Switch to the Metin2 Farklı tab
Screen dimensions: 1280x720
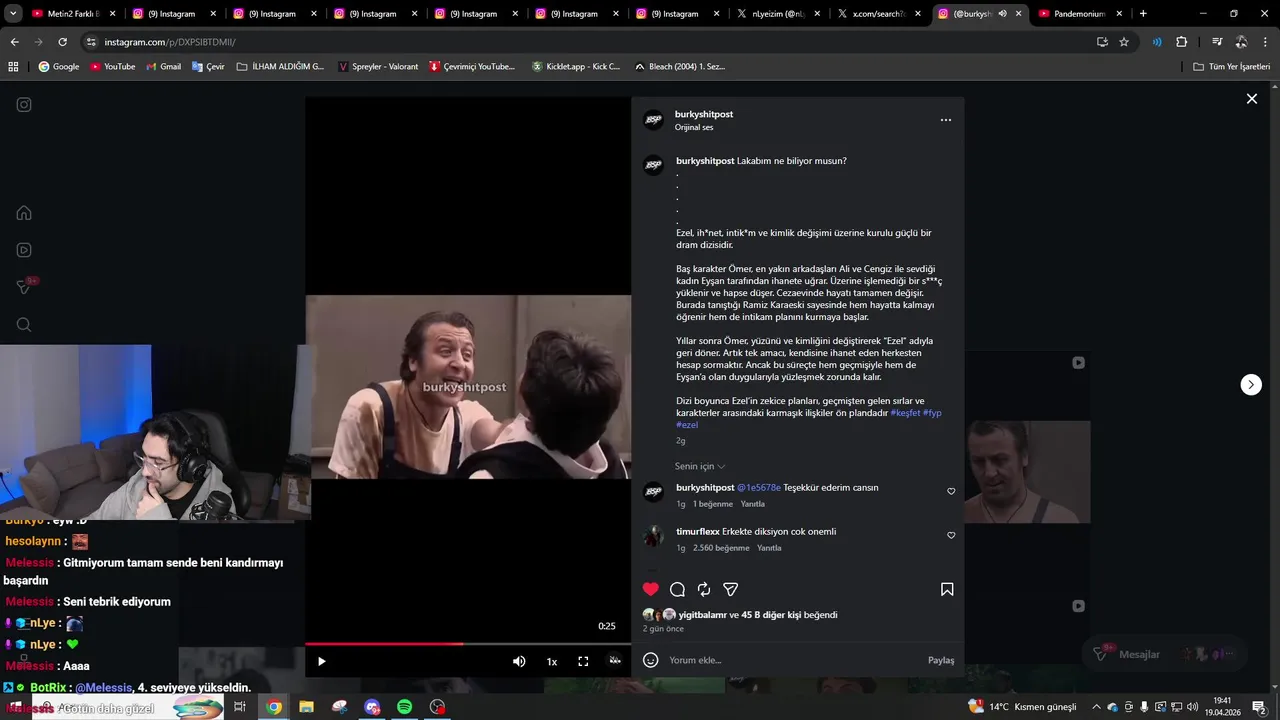click(x=72, y=14)
